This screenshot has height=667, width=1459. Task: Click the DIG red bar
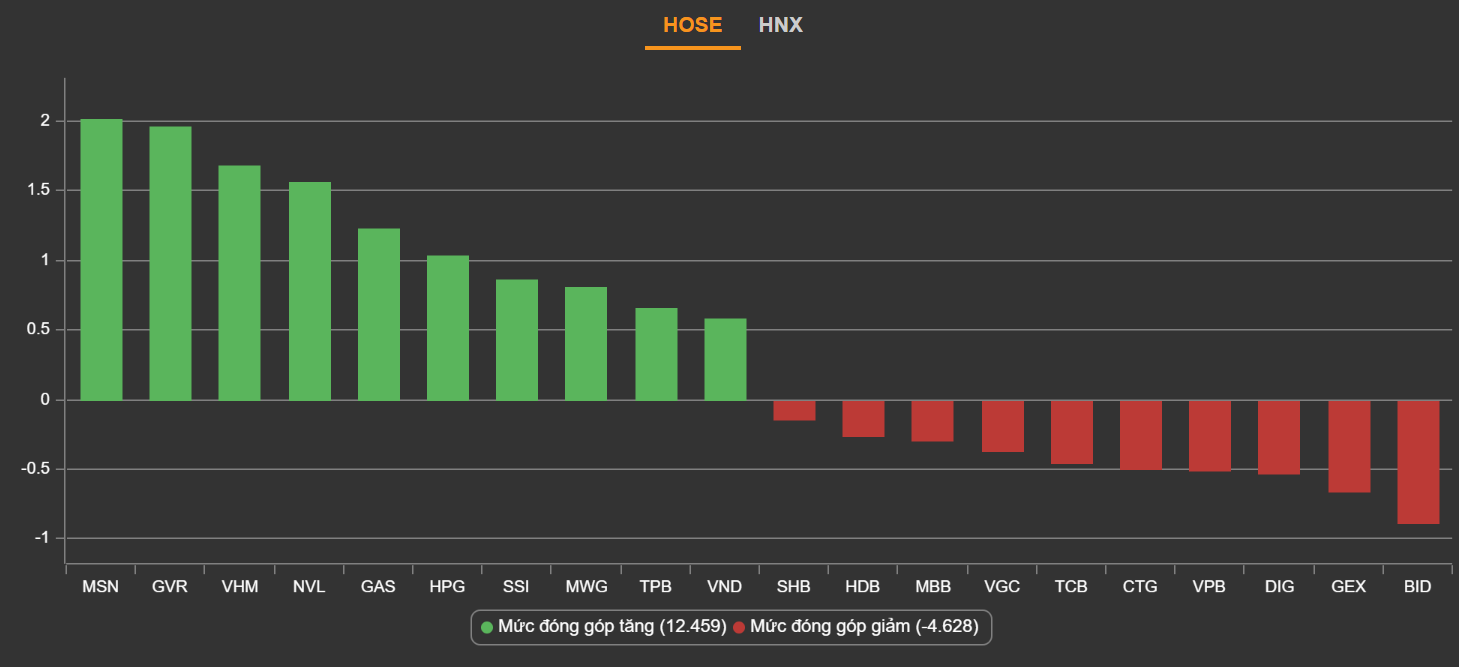[x=1279, y=437]
